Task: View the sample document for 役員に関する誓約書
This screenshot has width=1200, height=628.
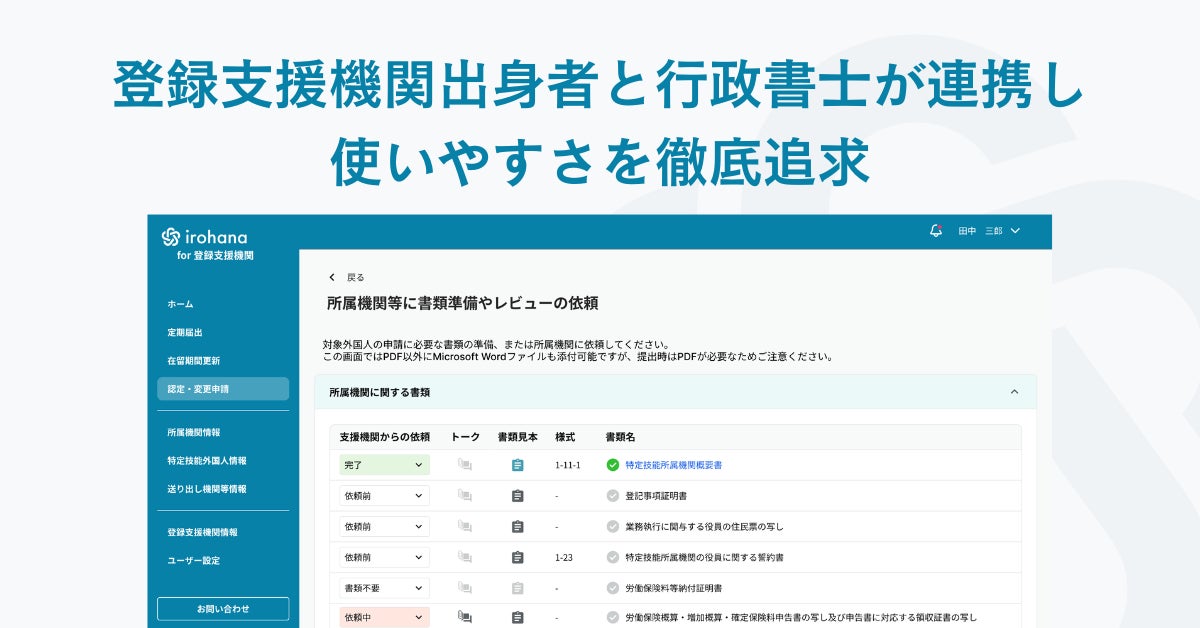Action: tap(517, 557)
